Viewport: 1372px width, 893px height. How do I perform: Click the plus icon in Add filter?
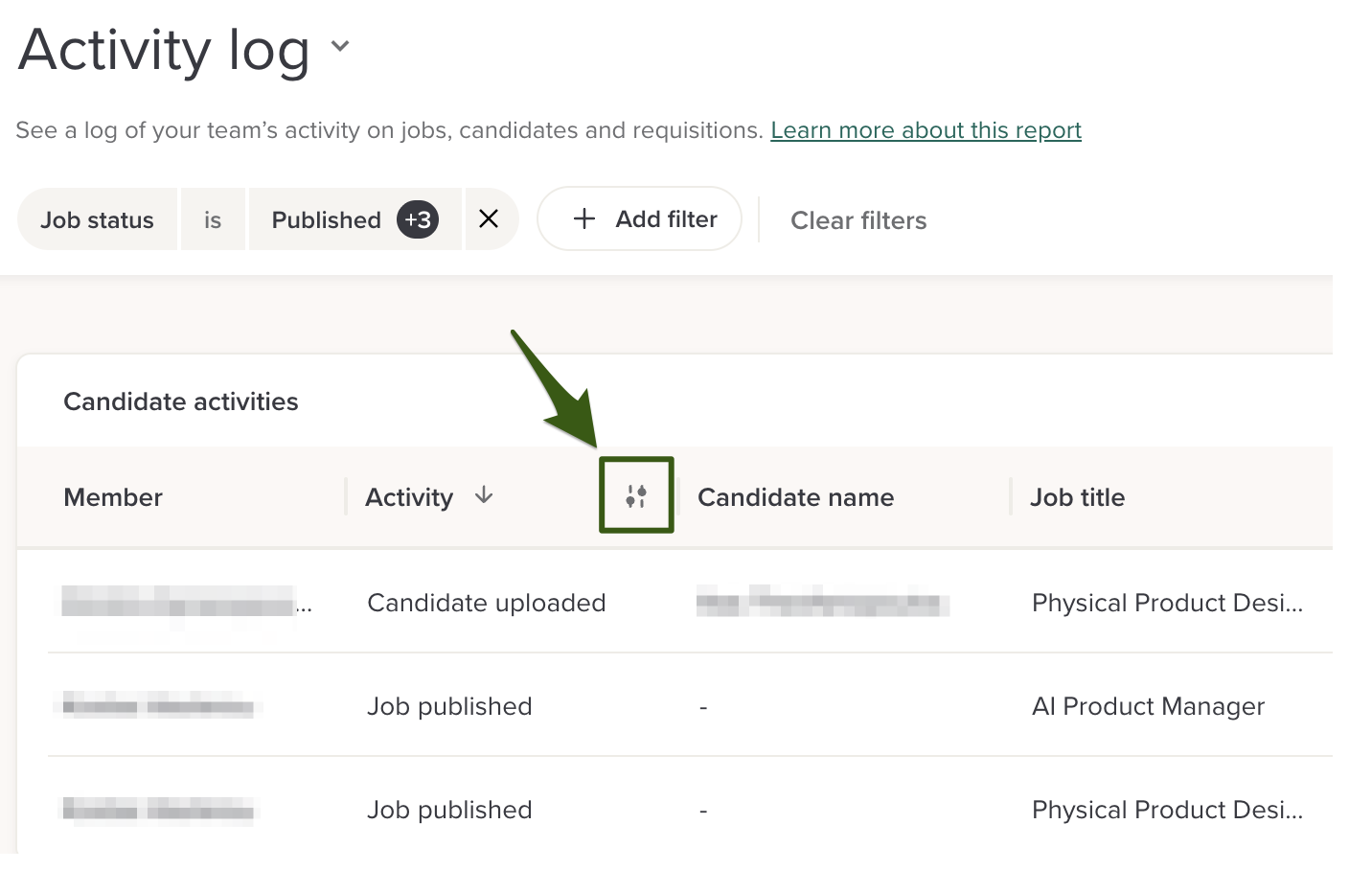point(584,219)
